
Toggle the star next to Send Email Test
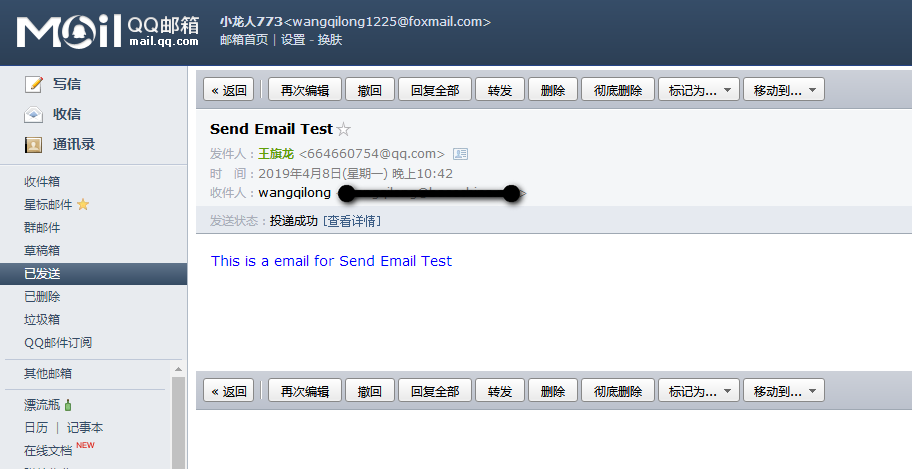[x=344, y=129]
